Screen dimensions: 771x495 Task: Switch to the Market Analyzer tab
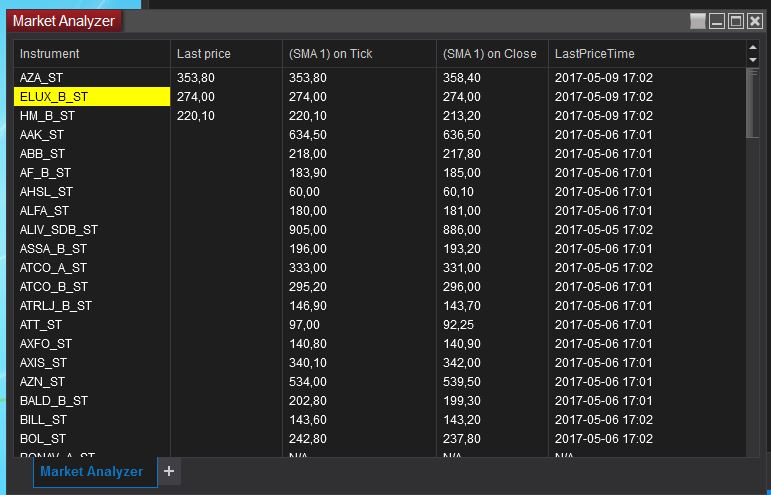[91, 471]
